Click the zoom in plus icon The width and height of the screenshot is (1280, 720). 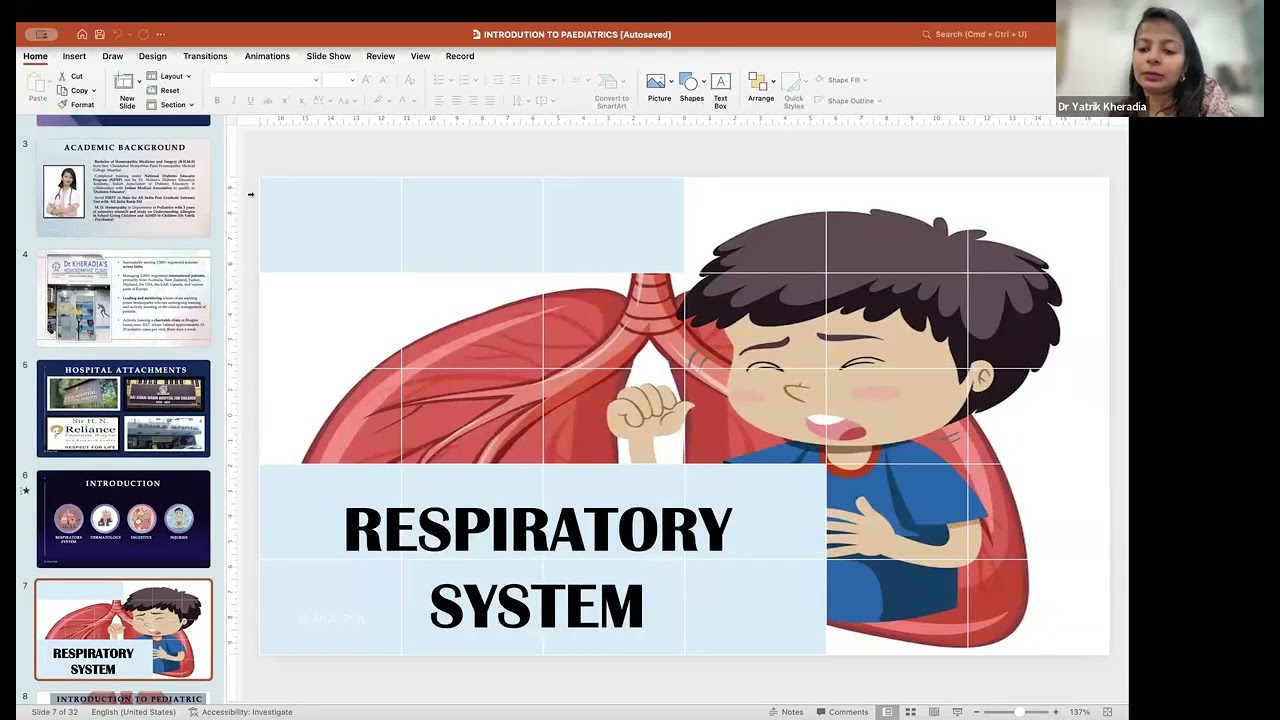click(1055, 712)
